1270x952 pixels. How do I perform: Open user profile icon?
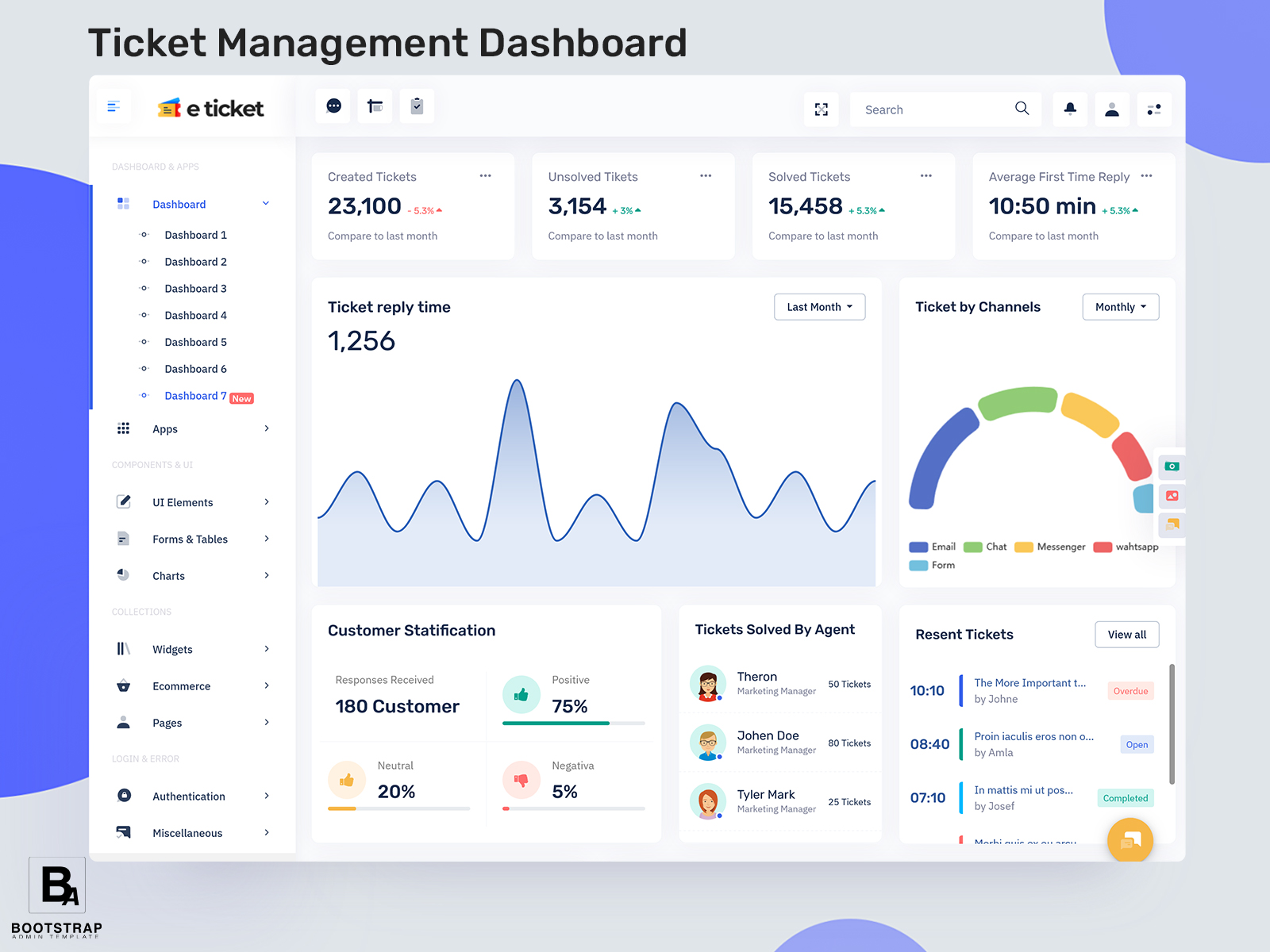(1112, 109)
